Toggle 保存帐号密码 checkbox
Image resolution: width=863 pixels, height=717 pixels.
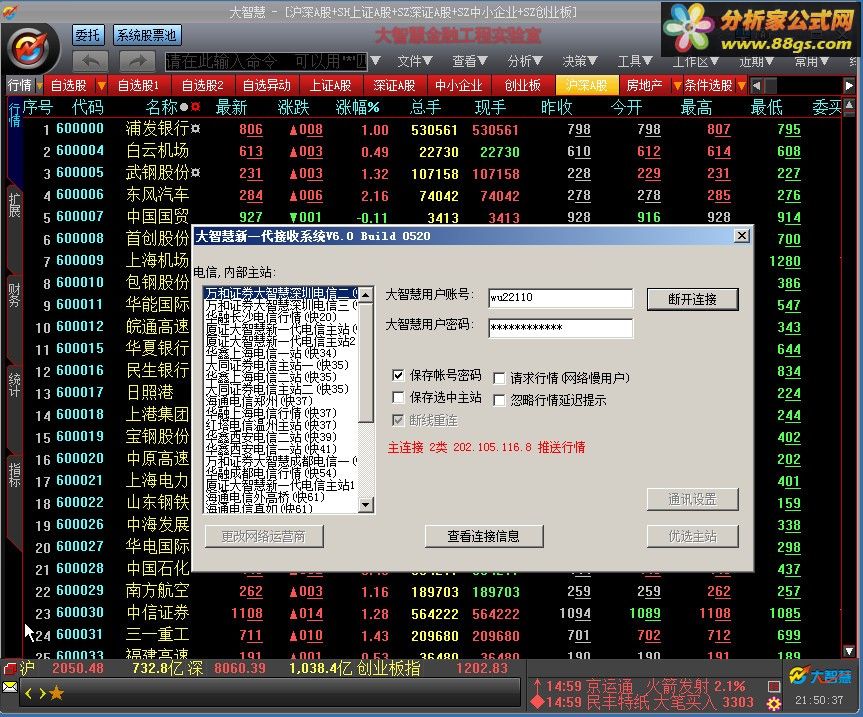(x=398, y=375)
